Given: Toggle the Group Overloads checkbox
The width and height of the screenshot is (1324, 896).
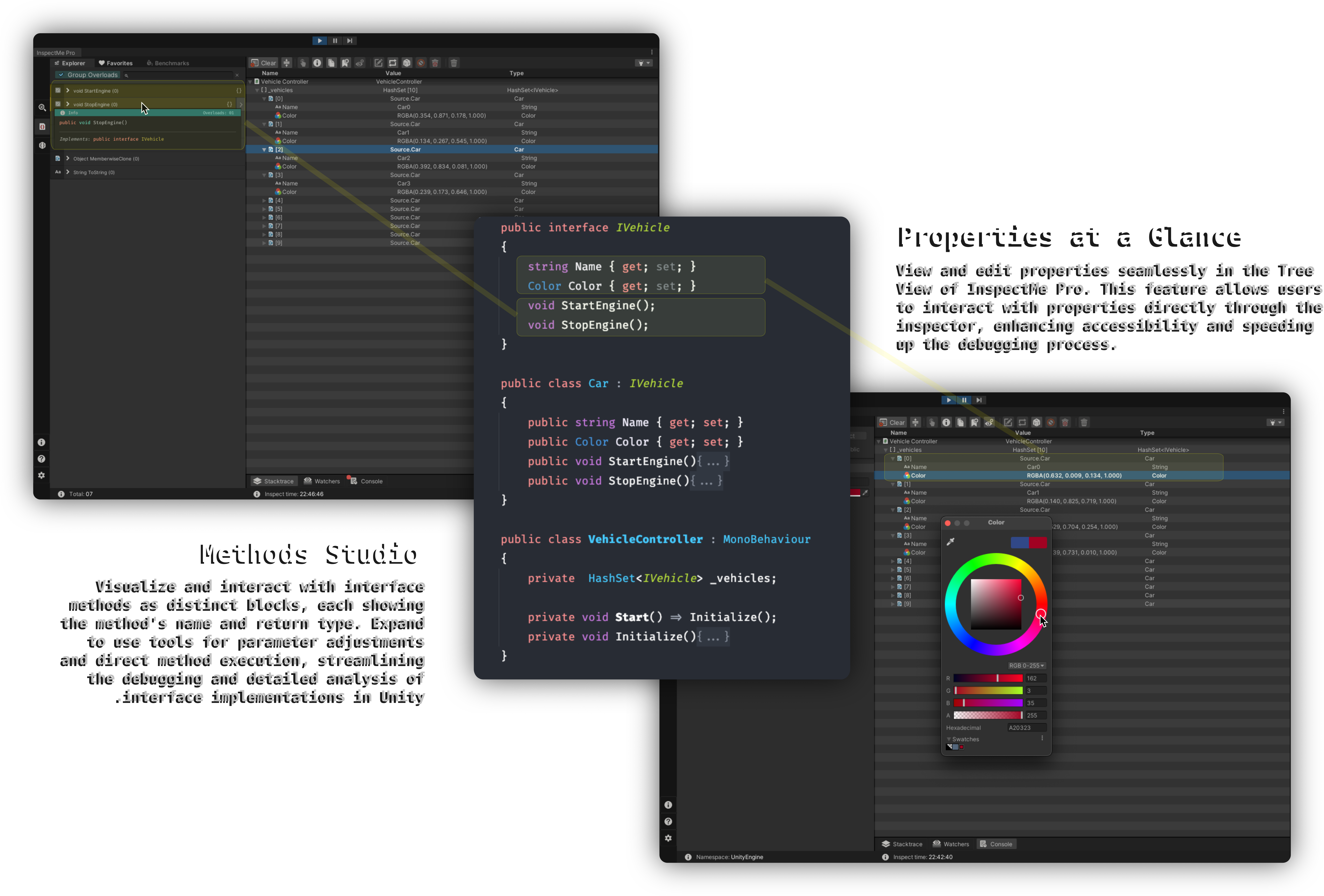Looking at the screenshot, I should (61, 75).
